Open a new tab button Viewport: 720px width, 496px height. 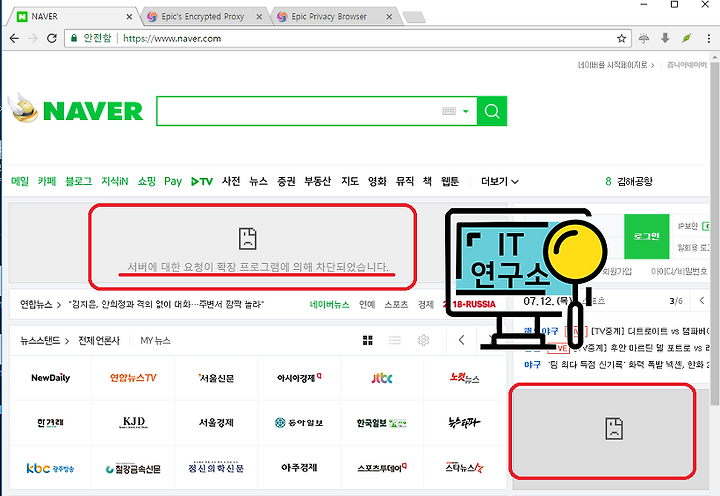[x=414, y=17]
